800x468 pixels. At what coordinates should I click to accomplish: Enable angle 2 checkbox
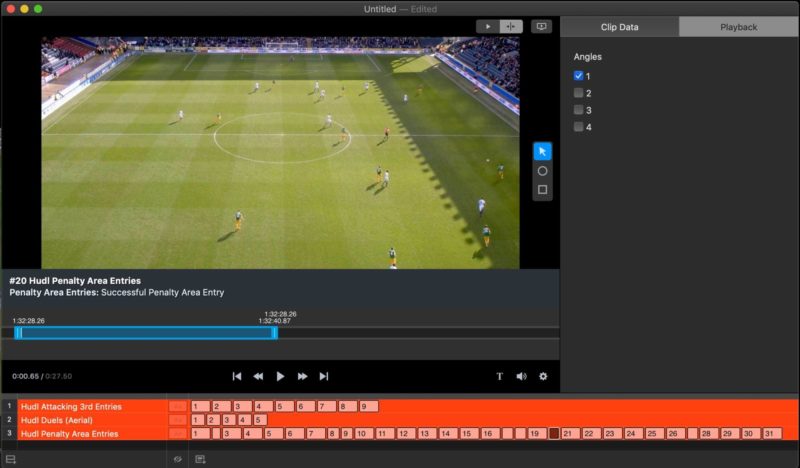tap(578, 93)
